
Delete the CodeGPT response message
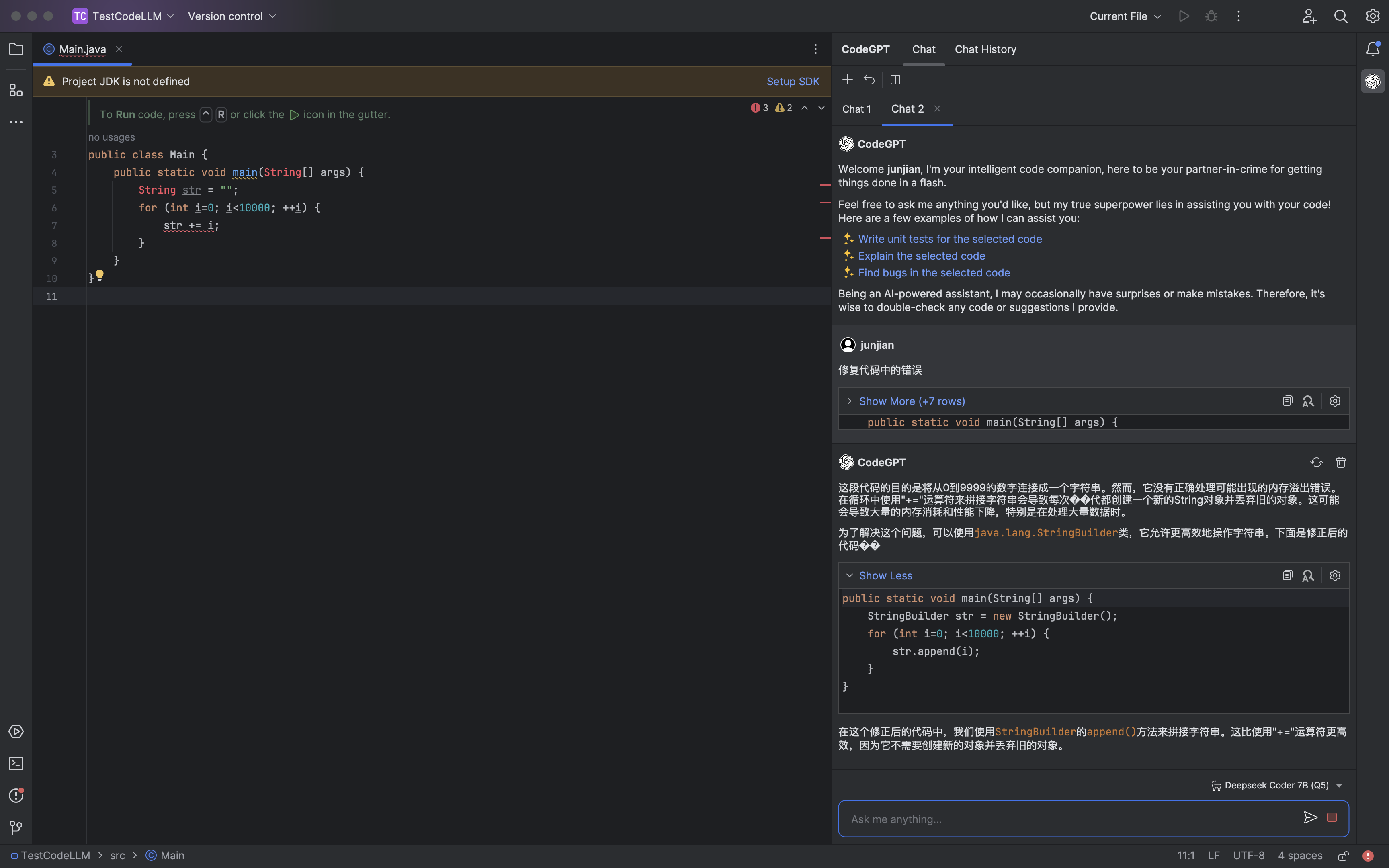click(1340, 462)
